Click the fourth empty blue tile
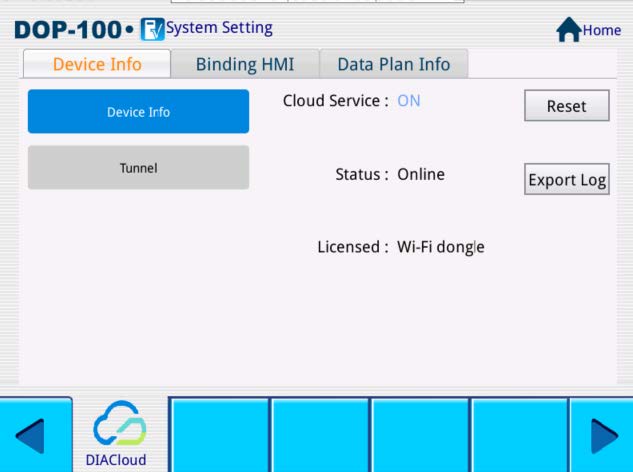The height and width of the screenshot is (472, 633). pos(519,435)
